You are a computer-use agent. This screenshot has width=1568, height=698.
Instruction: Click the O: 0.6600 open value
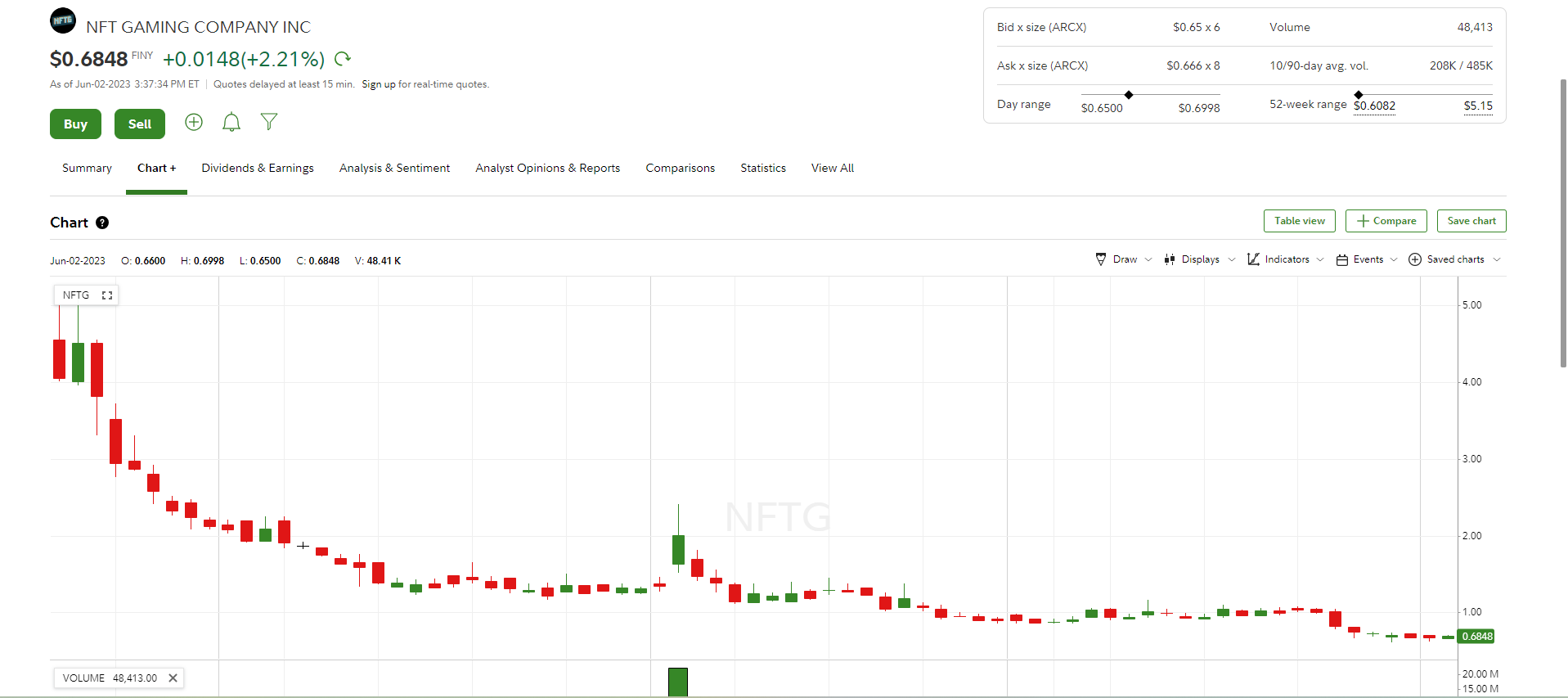pyautogui.click(x=143, y=261)
